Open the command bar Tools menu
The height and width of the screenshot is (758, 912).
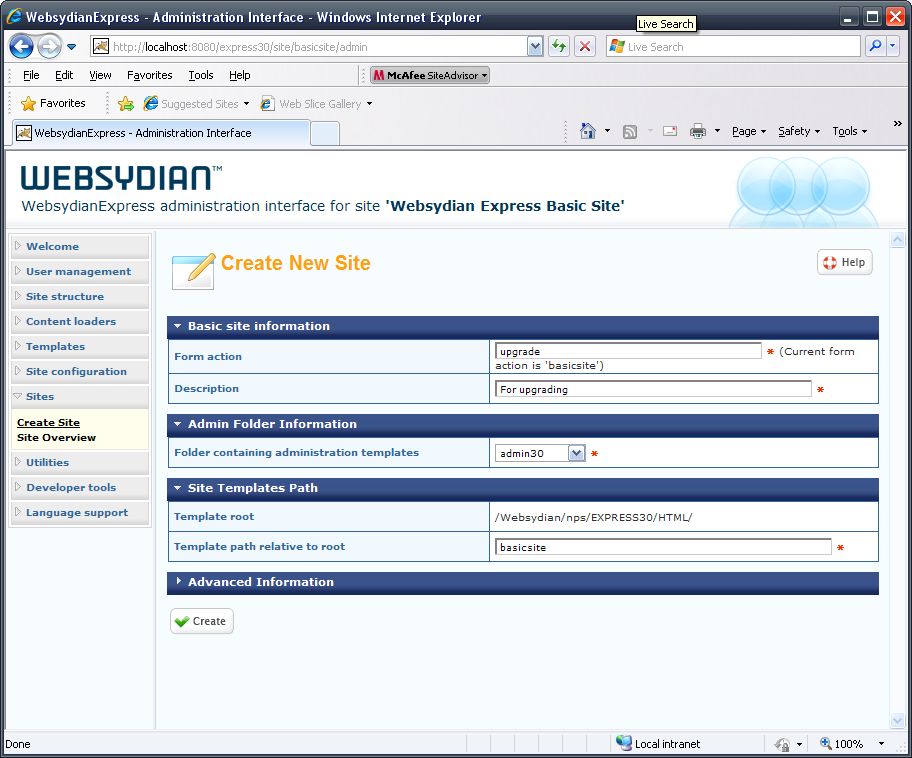coord(849,131)
